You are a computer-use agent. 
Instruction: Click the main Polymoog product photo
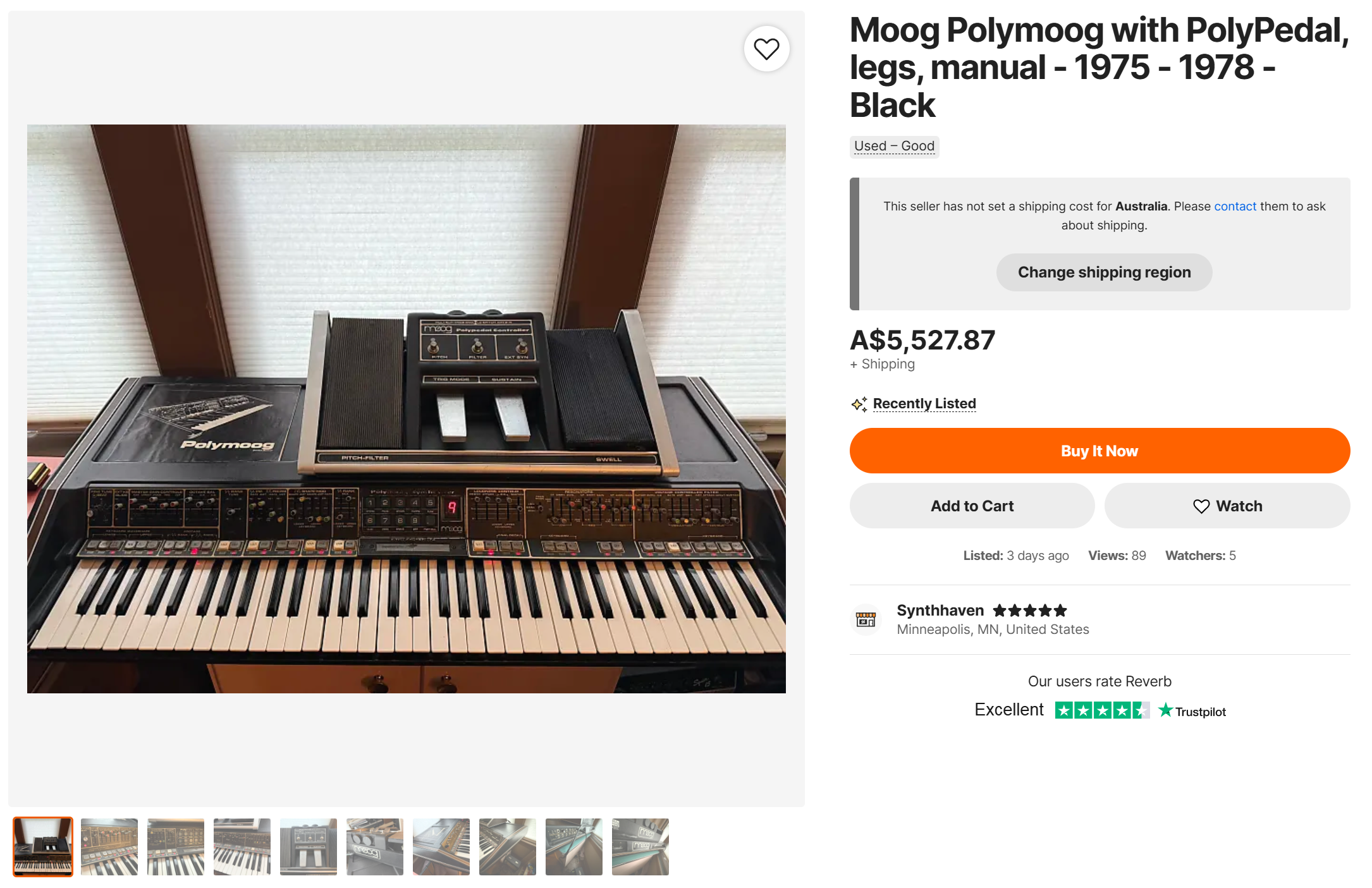[x=407, y=409]
